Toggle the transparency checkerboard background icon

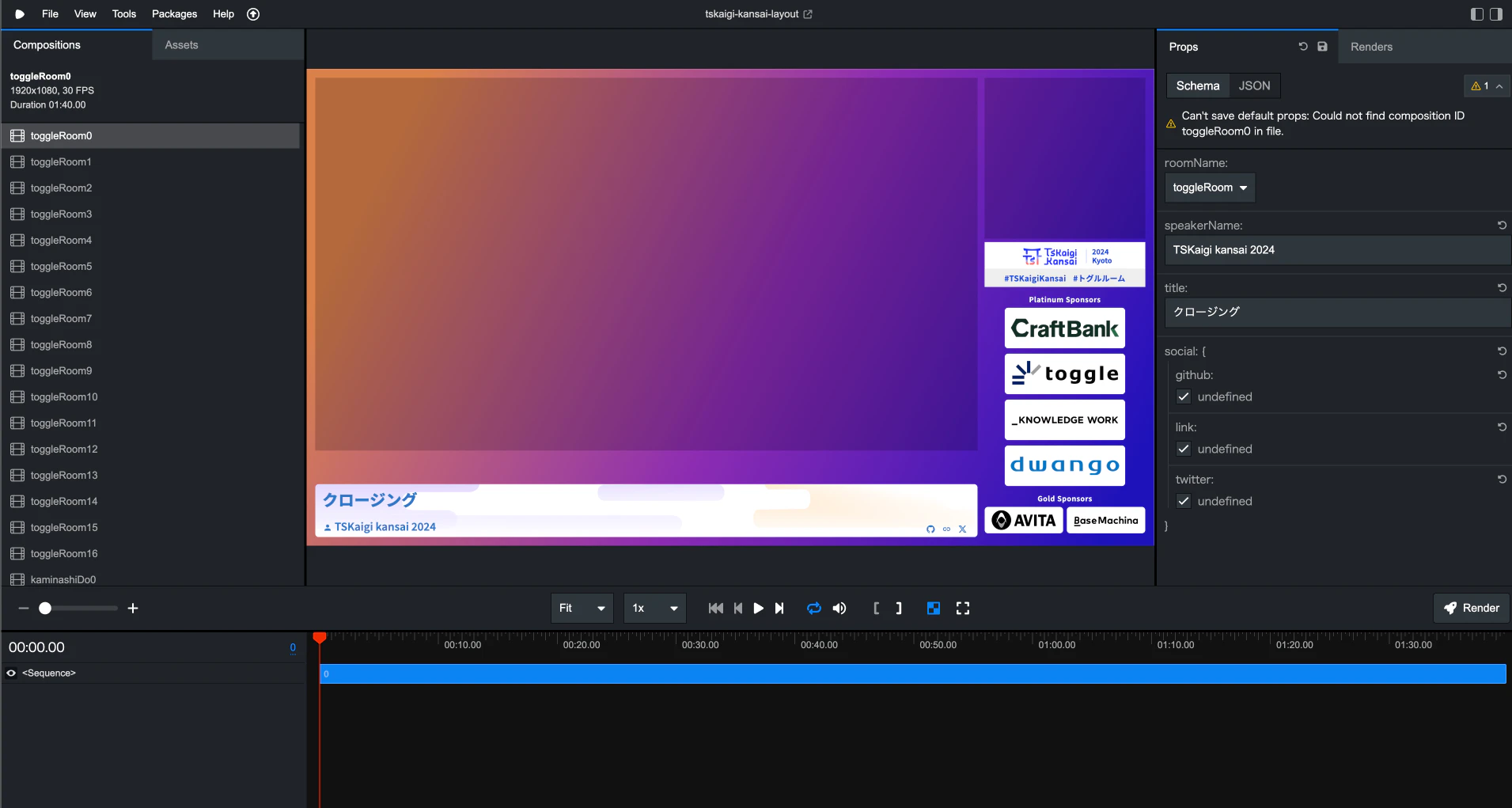click(x=934, y=608)
